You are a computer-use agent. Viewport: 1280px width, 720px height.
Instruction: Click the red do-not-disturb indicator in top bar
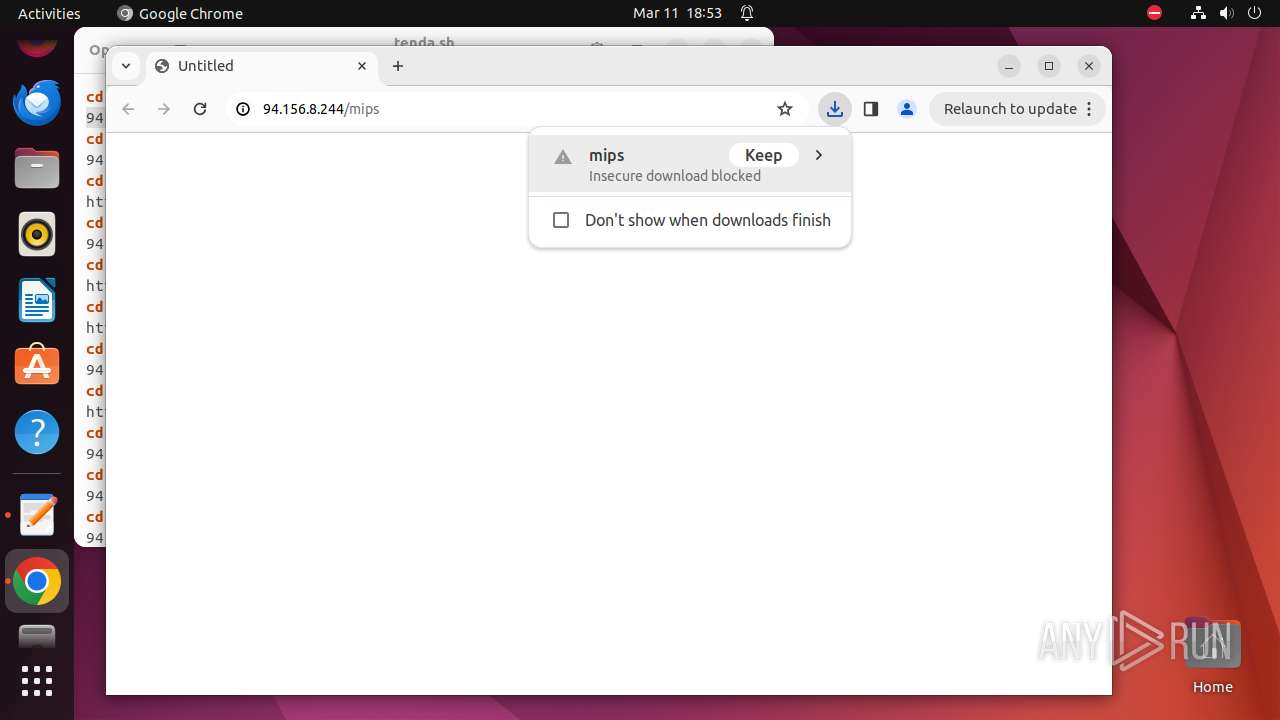point(1154,13)
